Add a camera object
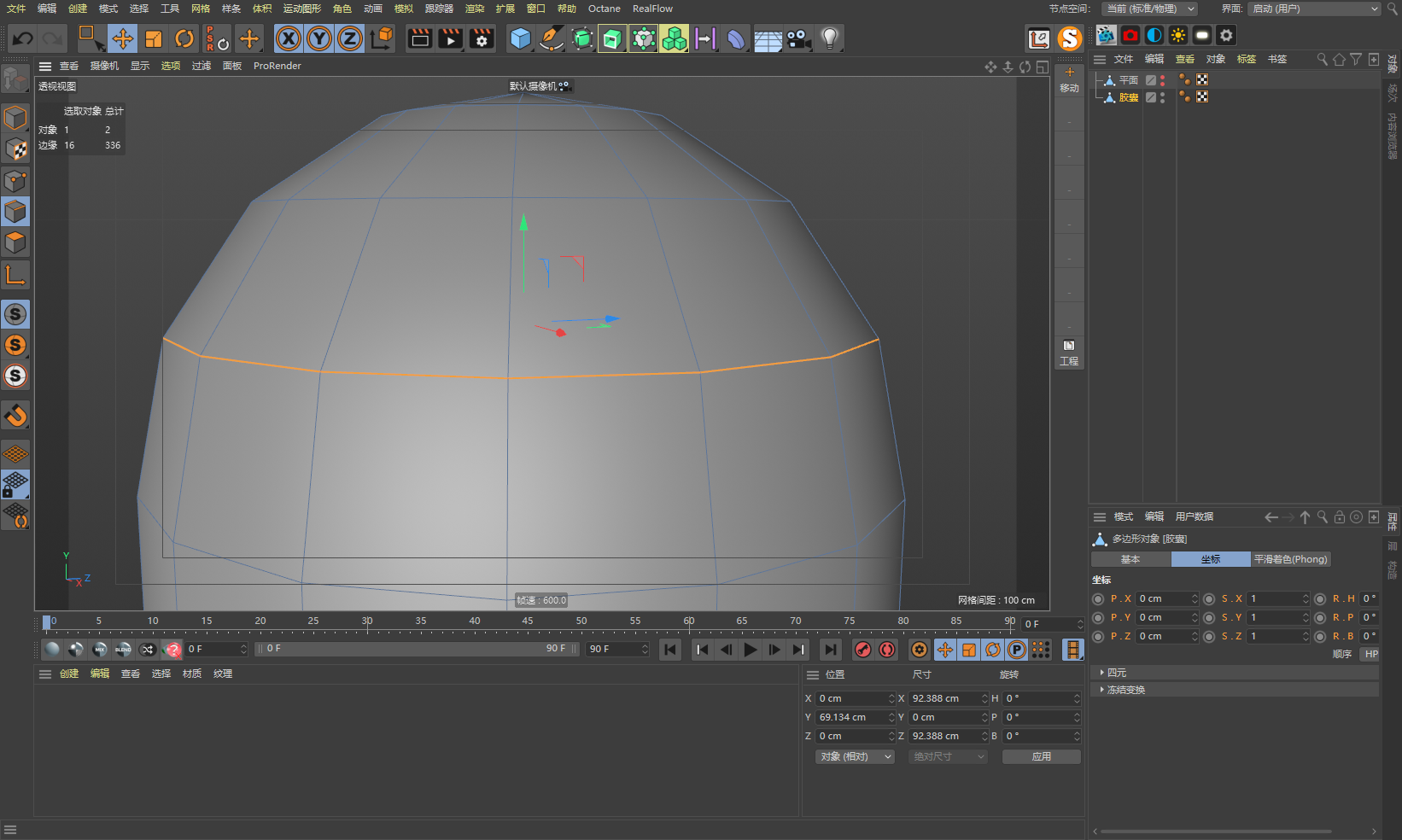 pyautogui.click(x=798, y=38)
